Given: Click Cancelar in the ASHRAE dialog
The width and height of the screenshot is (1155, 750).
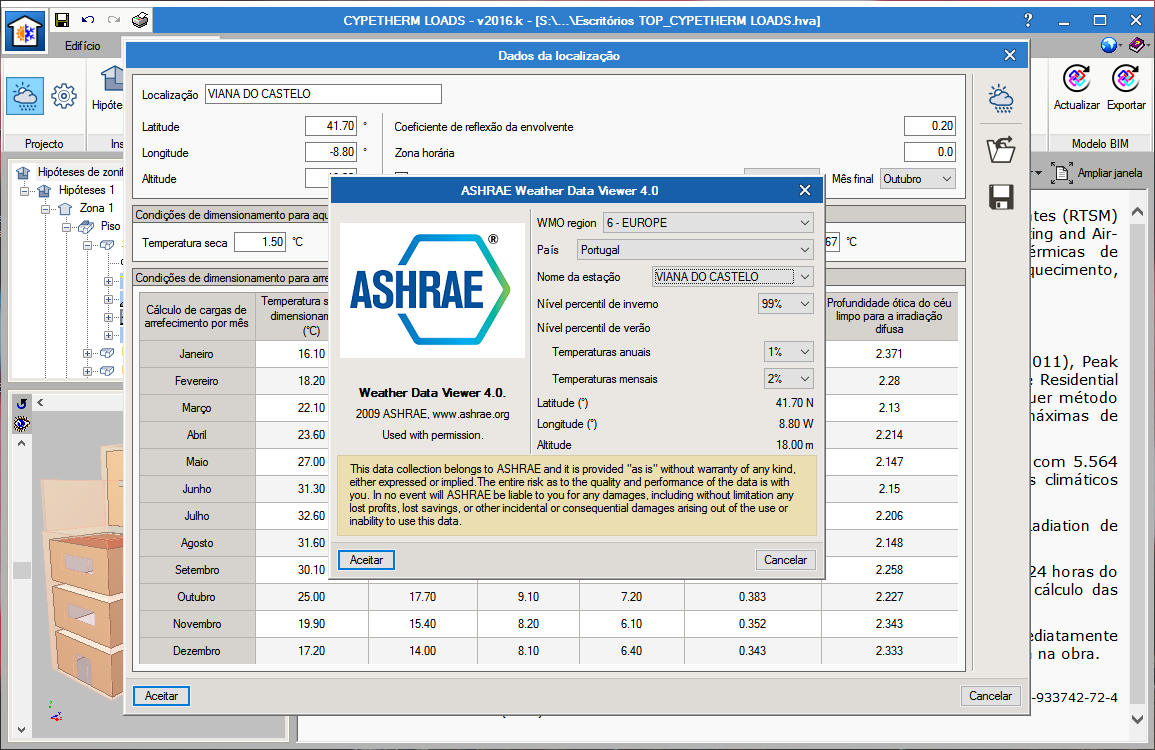Looking at the screenshot, I should pos(785,560).
